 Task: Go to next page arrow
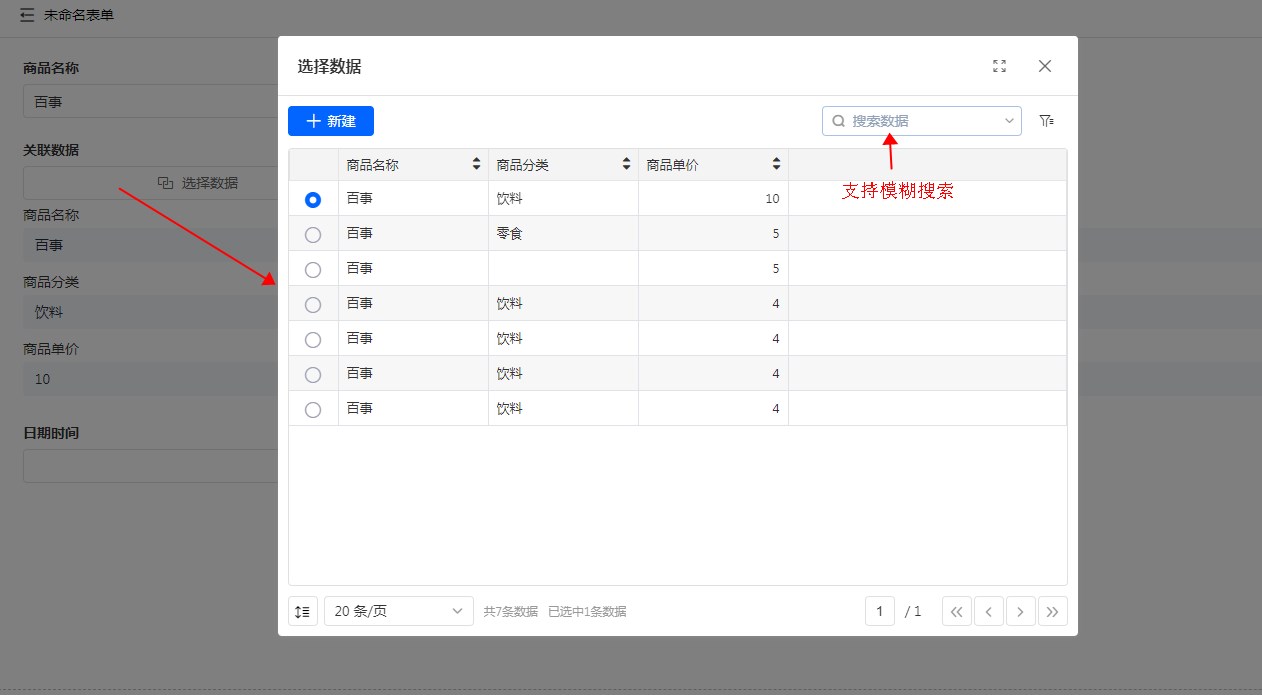coord(1020,611)
